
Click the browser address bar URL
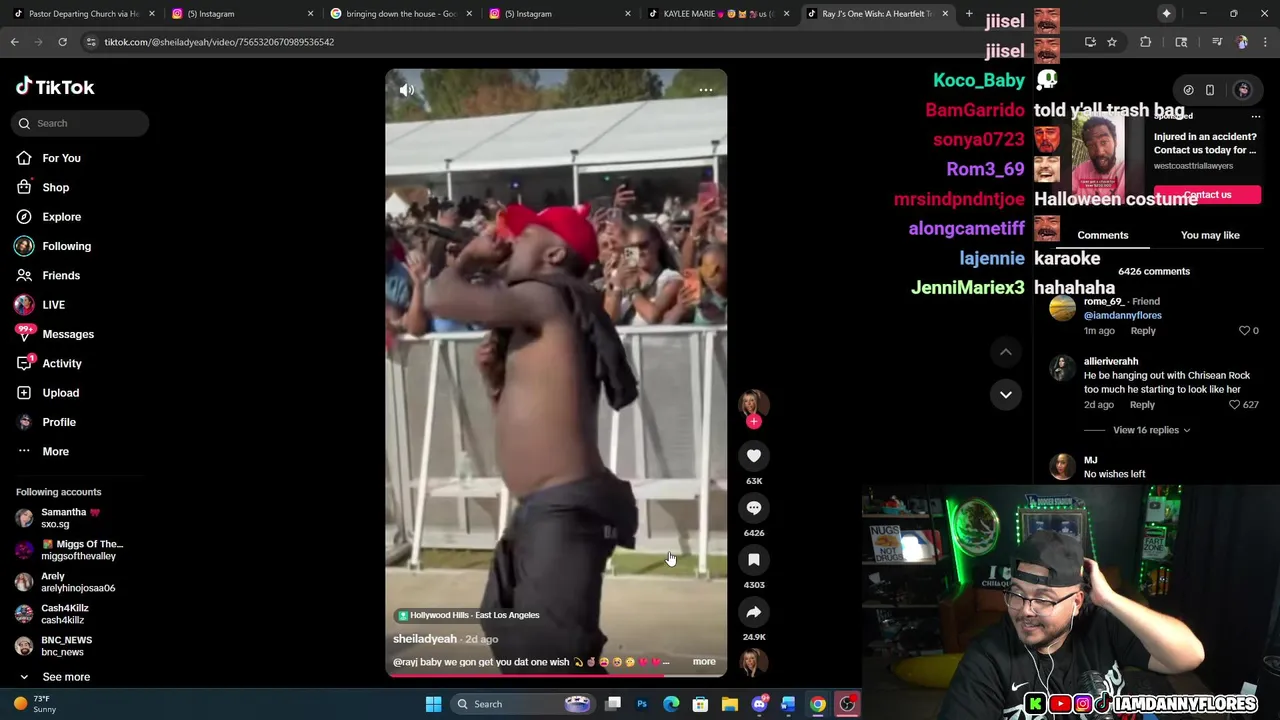click(220, 42)
